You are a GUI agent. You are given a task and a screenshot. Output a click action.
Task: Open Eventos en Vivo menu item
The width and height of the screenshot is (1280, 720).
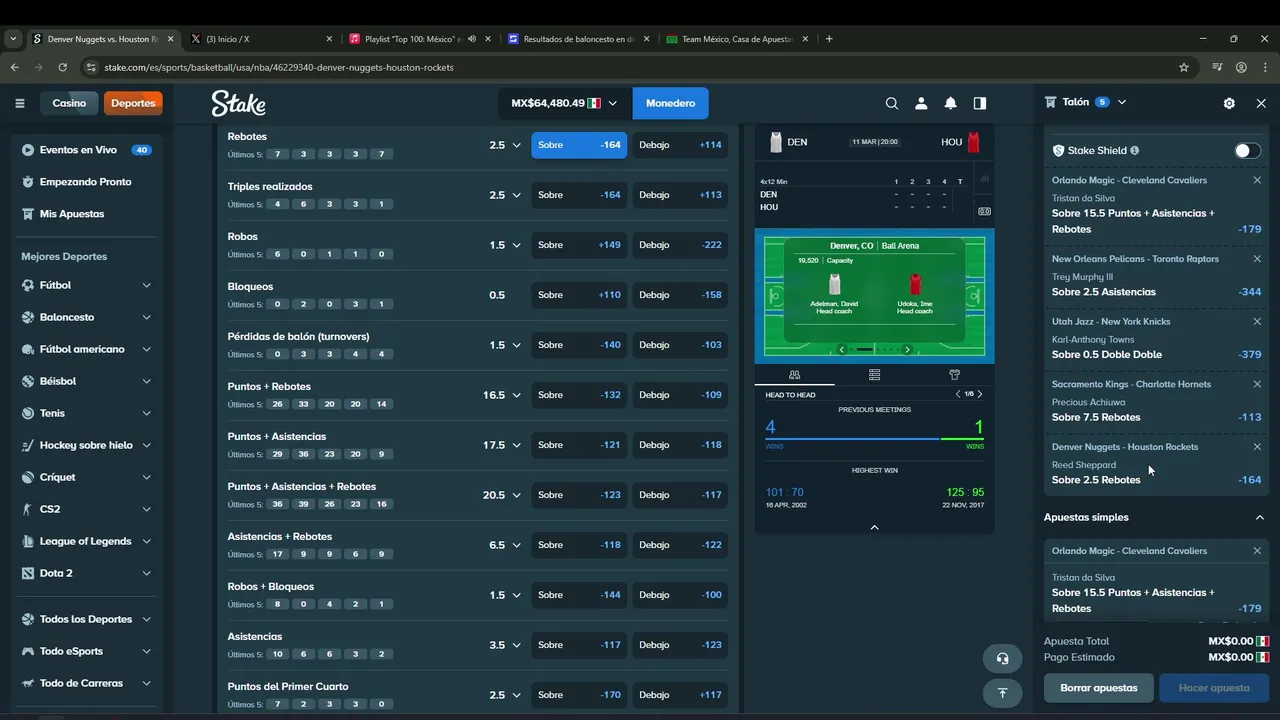tap(86, 150)
